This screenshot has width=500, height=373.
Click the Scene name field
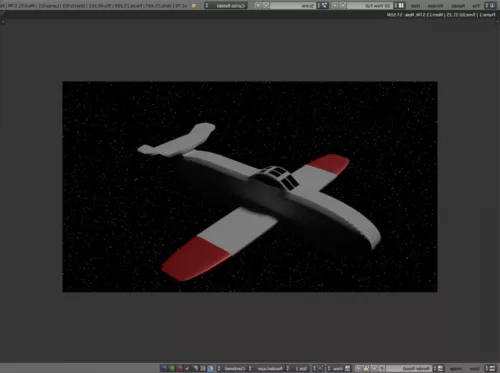click(293, 6)
